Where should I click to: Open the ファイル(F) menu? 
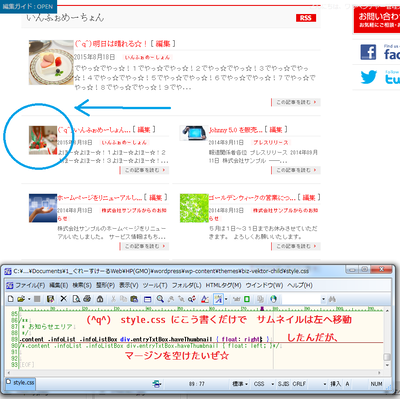click(x=30, y=285)
